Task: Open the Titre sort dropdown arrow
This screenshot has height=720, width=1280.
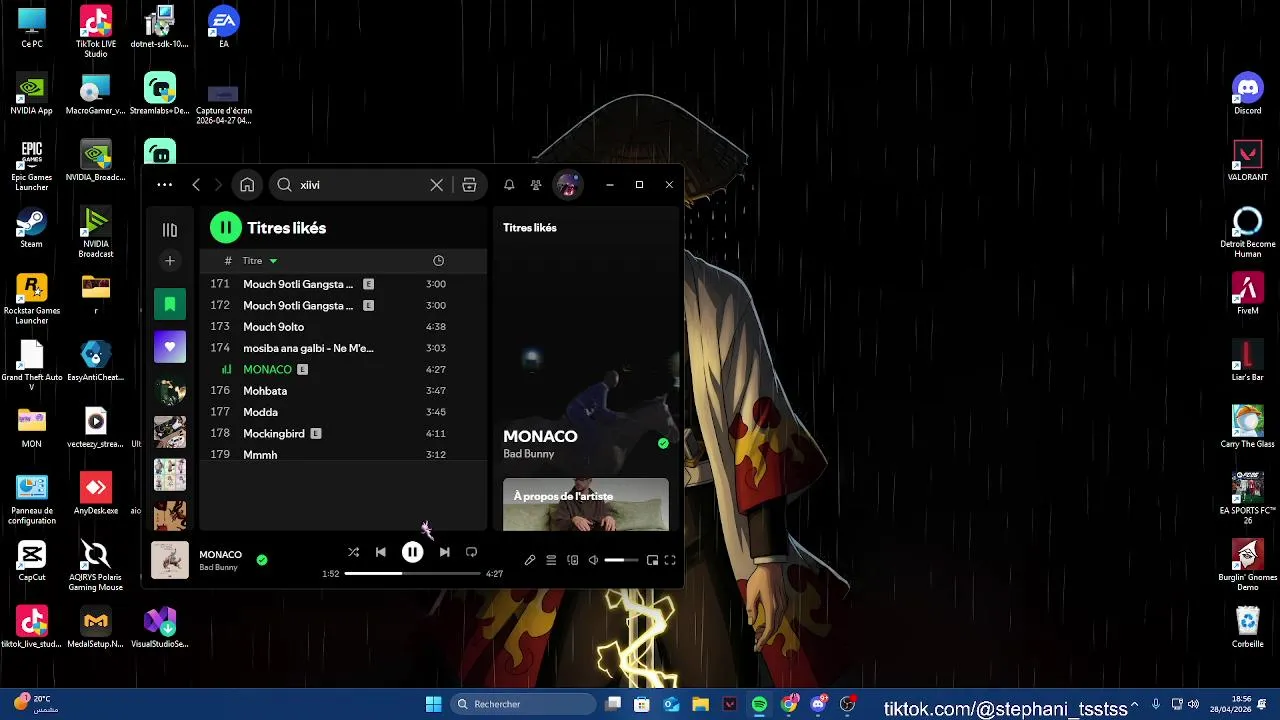Action: tap(273, 261)
